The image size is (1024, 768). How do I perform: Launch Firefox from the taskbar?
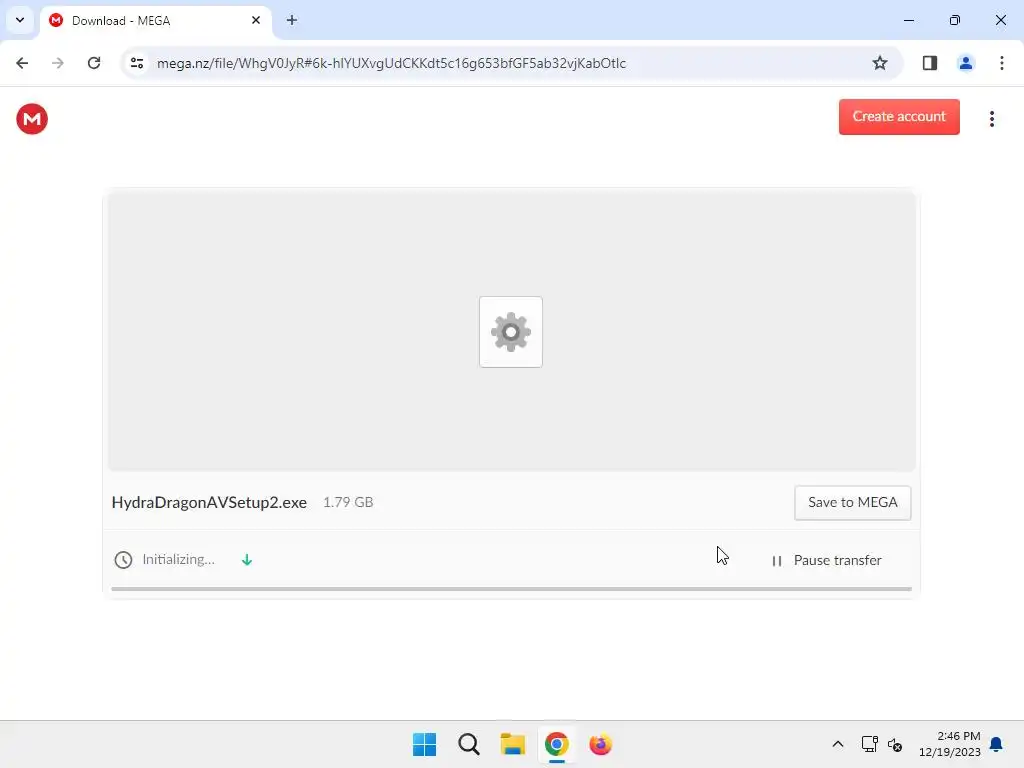click(600, 744)
